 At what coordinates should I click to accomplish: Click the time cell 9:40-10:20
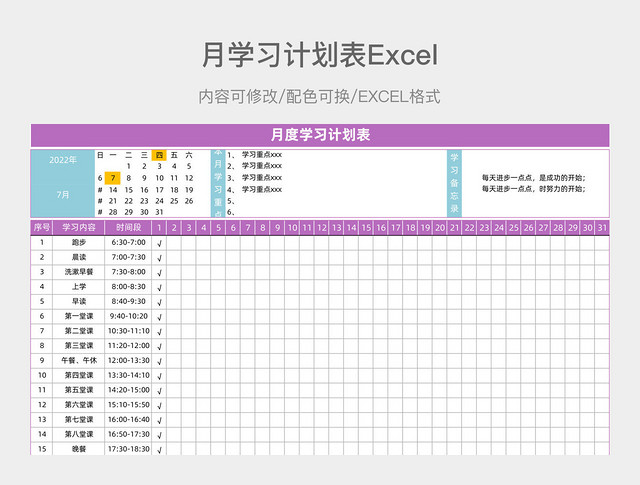[128, 316]
